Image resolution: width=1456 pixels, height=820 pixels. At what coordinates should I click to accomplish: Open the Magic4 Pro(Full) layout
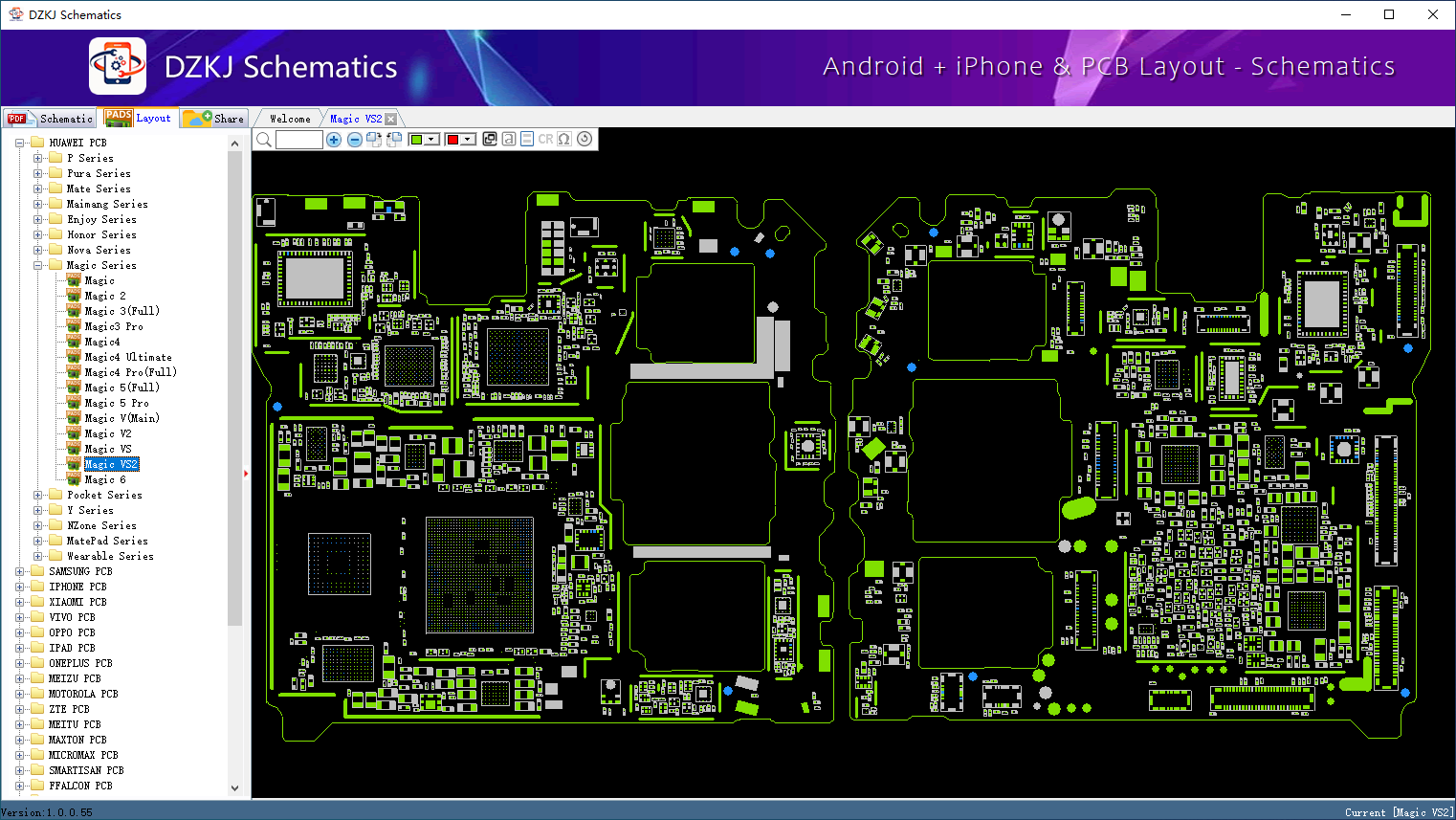tap(130, 372)
